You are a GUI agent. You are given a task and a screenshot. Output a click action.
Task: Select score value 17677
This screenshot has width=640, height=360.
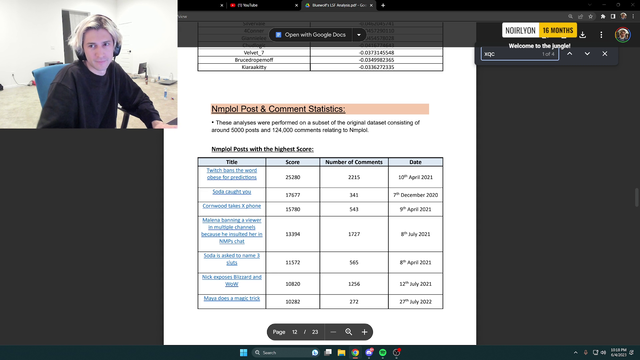coord(293,195)
